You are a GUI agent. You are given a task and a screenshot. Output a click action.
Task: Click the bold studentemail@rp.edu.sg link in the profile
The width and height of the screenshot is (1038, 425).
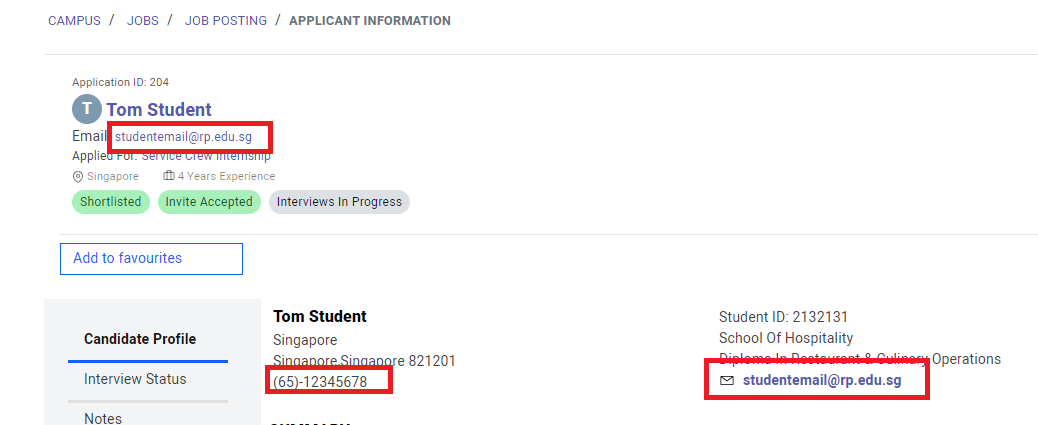click(822, 381)
